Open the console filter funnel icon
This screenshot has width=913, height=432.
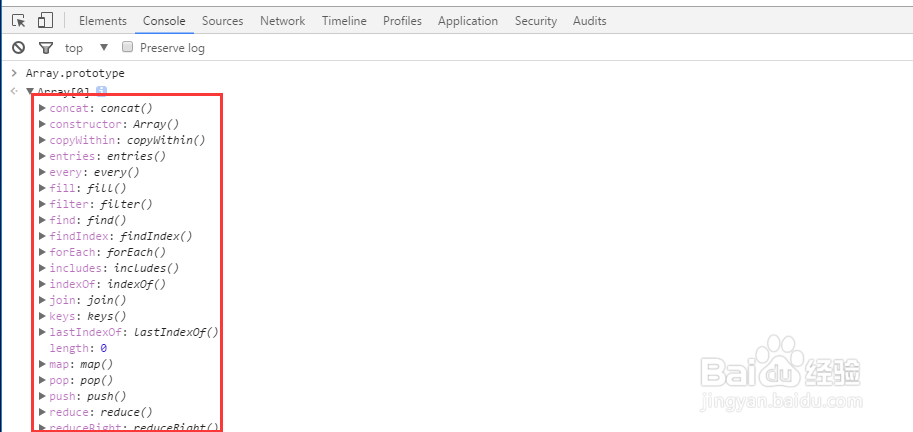click(45, 48)
